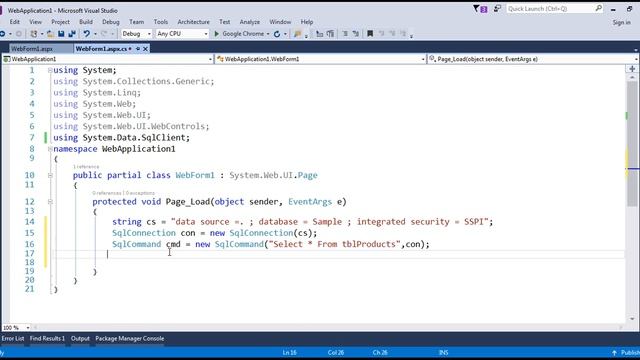Open the active documents list dropdown arrow
The height and width of the screenshot is (360, 640).
click(636, 49)
